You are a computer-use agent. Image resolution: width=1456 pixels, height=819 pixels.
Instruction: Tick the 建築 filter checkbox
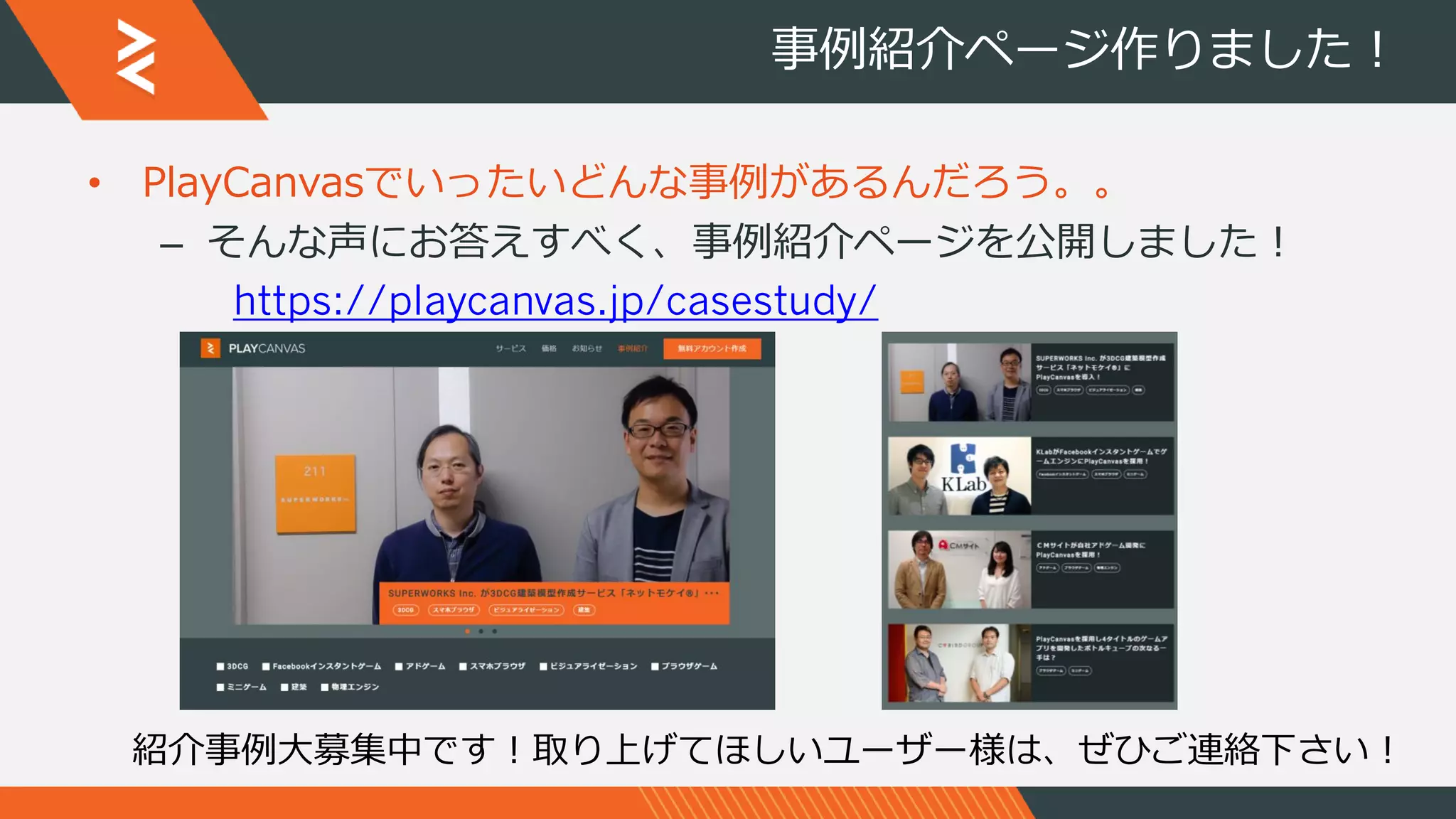pos(284,687)
